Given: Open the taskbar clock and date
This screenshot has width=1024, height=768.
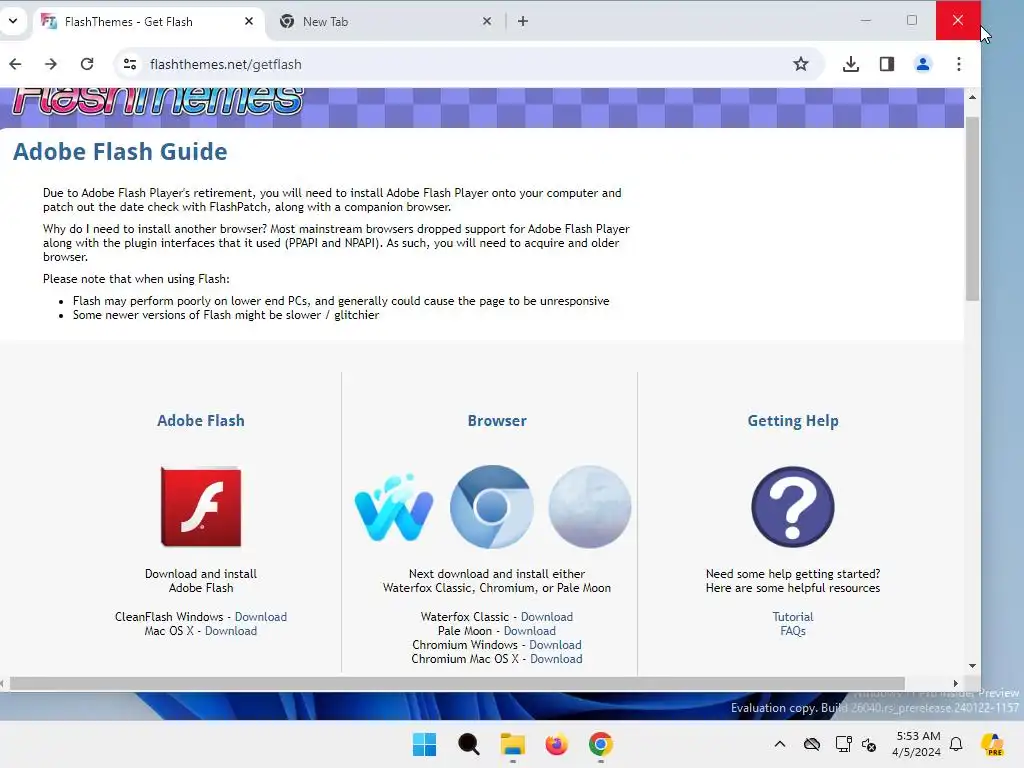Looking at the screenshot, I should click(x=917, y=744).
